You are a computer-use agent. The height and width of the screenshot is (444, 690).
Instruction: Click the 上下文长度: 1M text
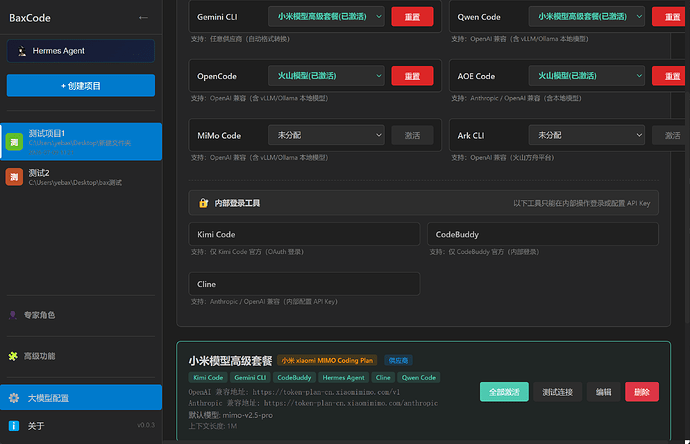[213, 426]
